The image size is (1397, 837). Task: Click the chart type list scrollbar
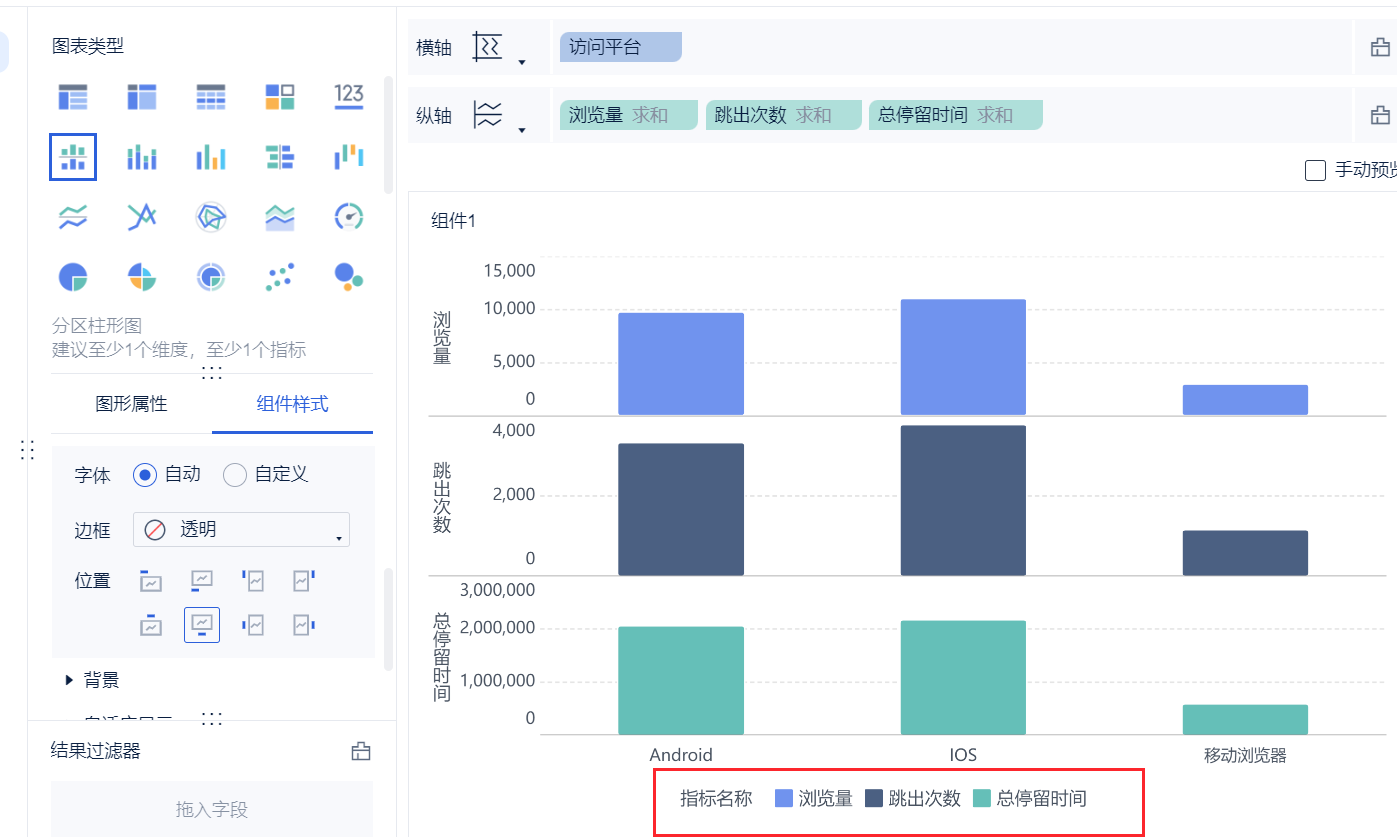click(388, 134)
